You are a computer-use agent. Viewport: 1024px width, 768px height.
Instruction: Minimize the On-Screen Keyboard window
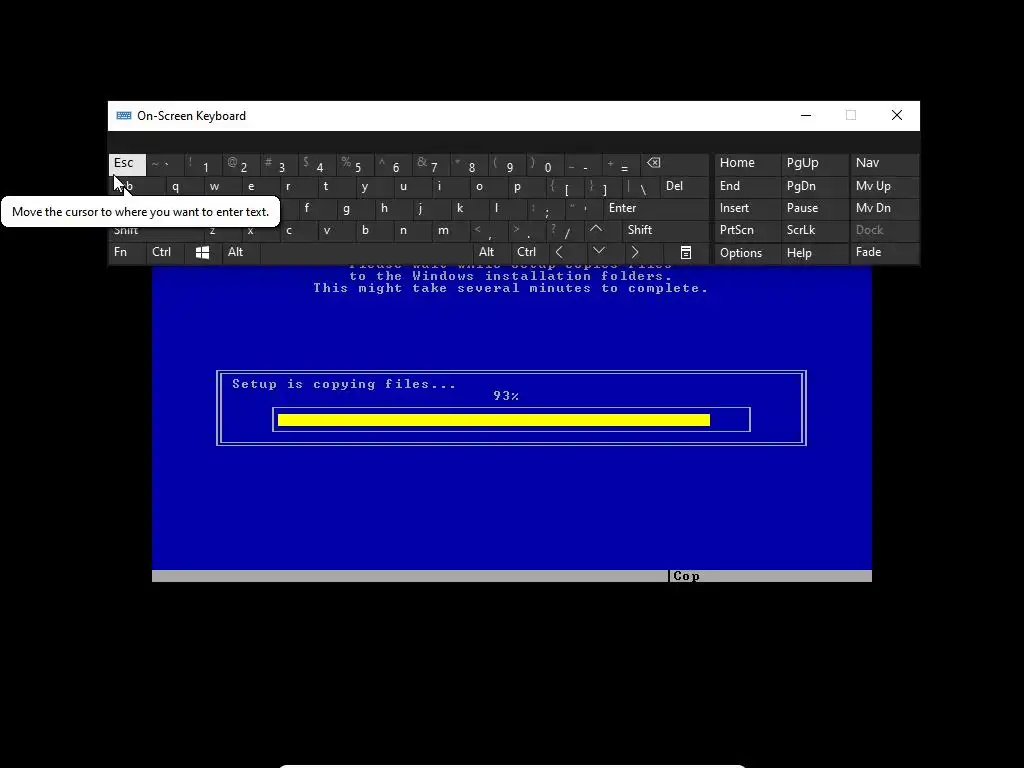tap(806, 116)
